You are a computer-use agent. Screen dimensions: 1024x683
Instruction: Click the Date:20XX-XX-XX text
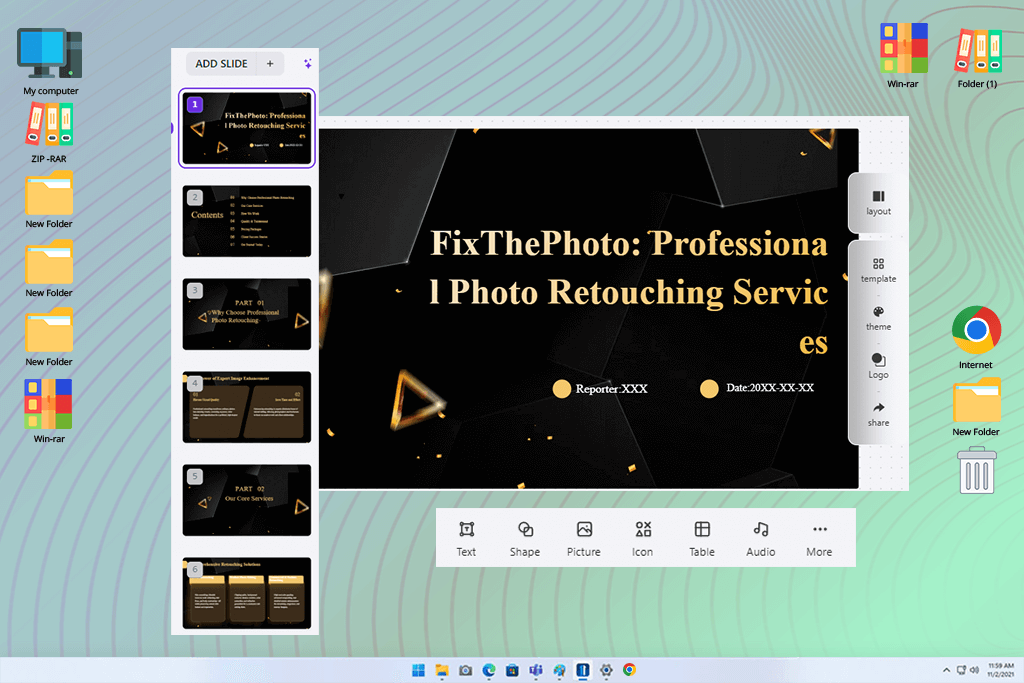770,388
